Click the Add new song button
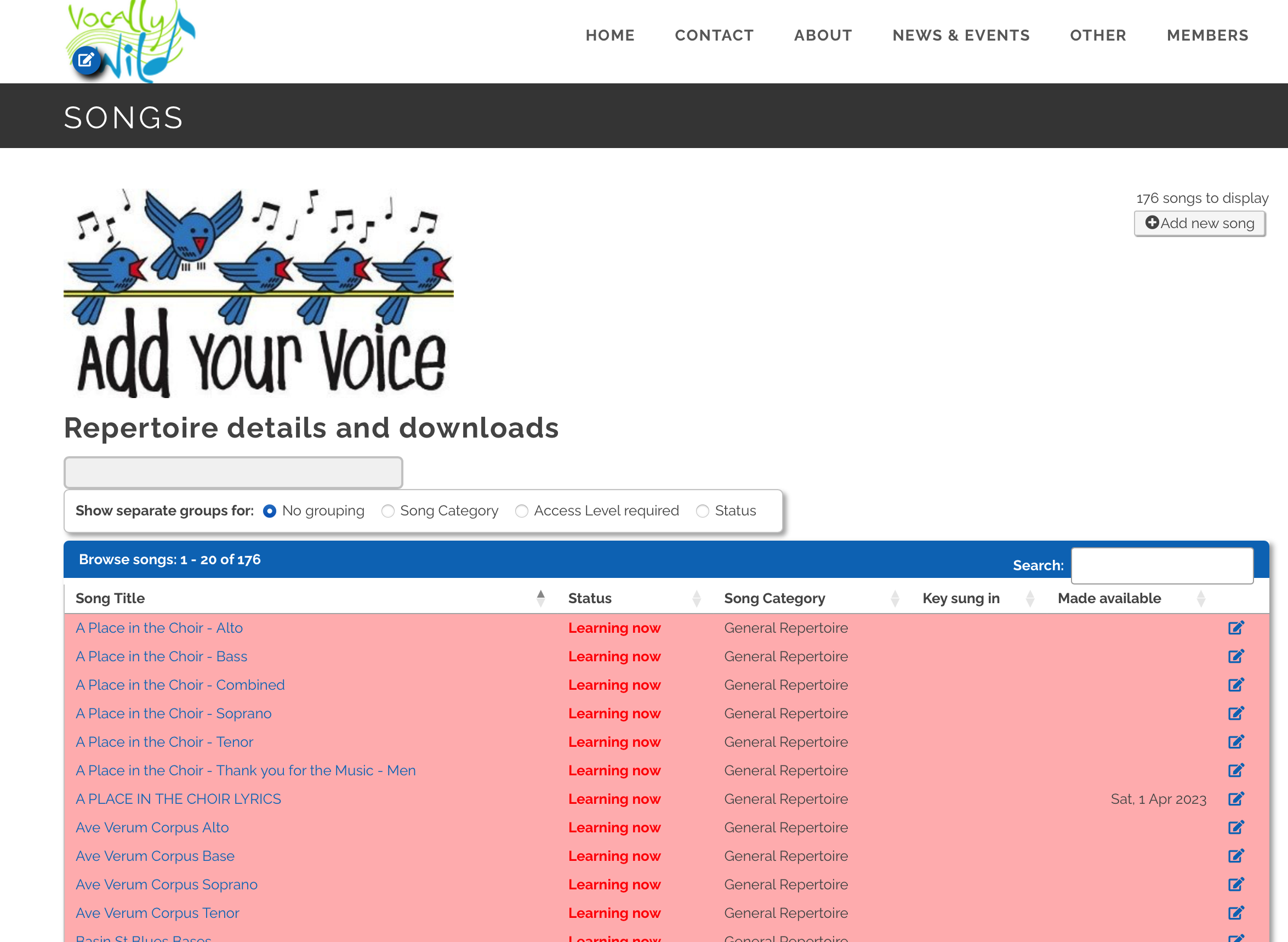Screen dimensions: 1288x942 pos(1199,223)
